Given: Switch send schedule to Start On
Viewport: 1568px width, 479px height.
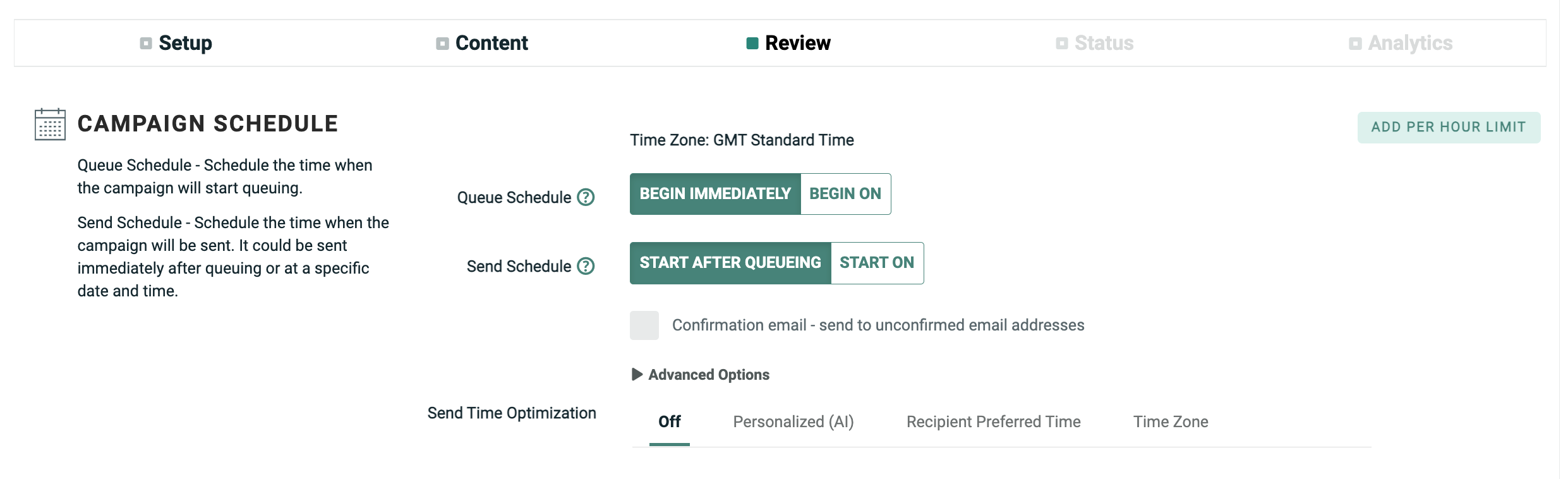Looking at the screenshot, I should click(x=877, y=263).
